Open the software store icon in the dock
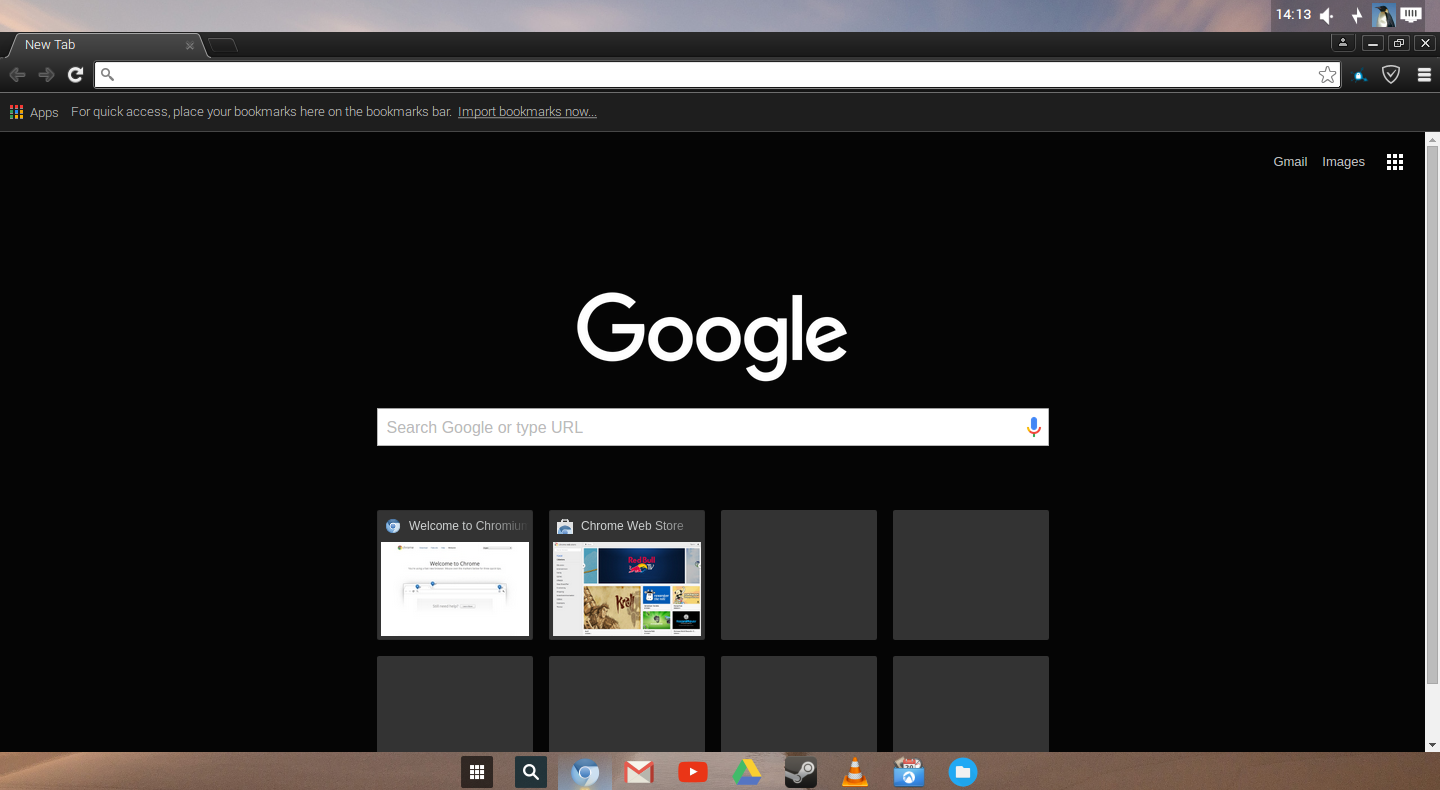The width and height of the screenshot is (1440, 790). click(x=909, y=772)
